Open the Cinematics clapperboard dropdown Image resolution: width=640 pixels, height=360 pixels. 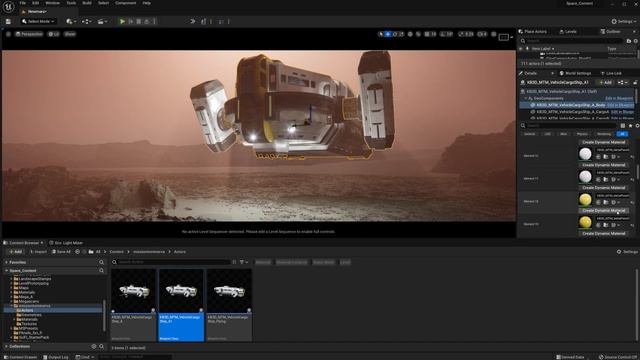(x=102, y=21)
